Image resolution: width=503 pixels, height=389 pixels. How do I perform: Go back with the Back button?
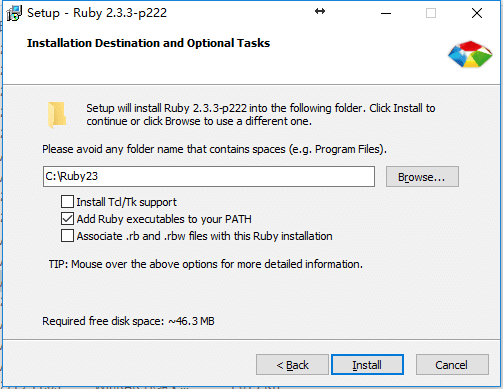292,365
